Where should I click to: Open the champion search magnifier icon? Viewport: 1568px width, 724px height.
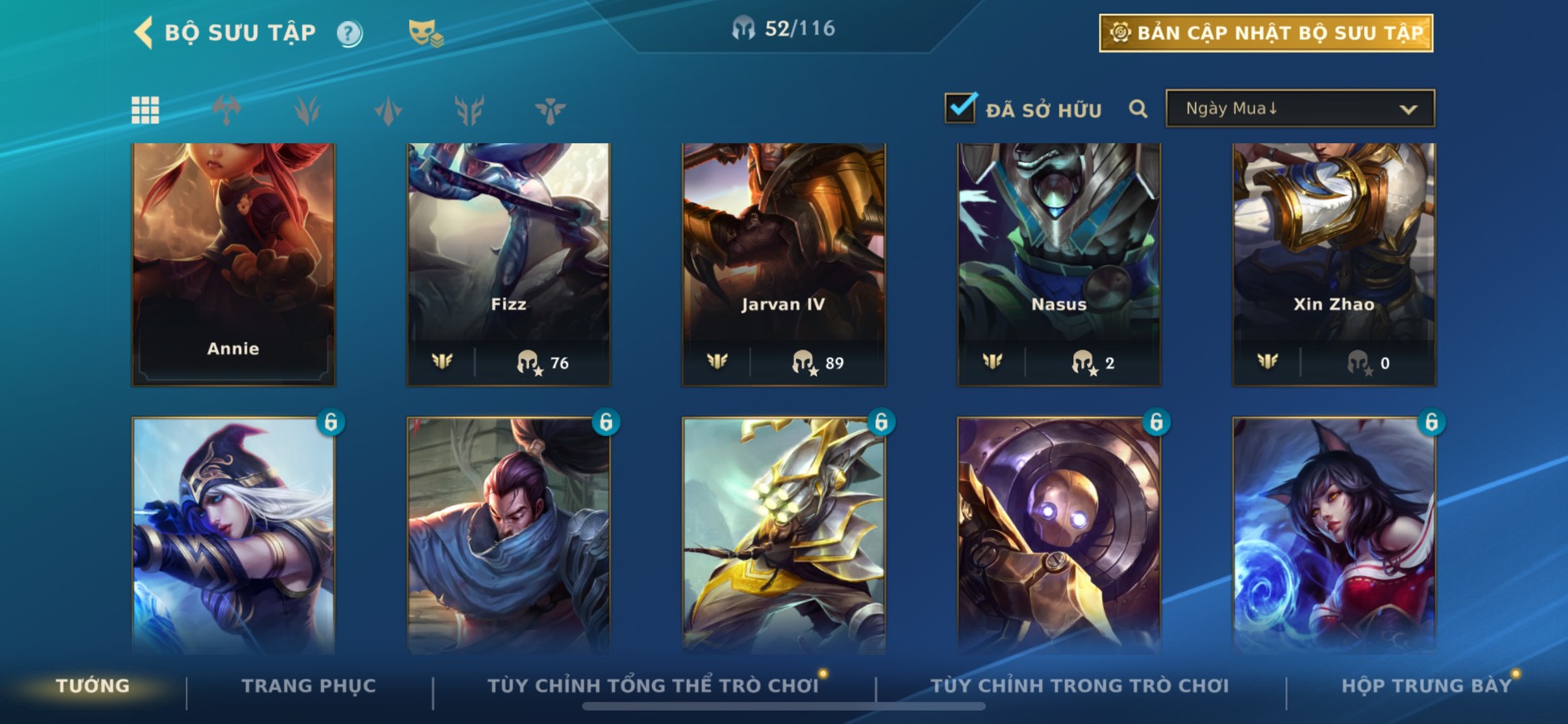(1138, 109)
